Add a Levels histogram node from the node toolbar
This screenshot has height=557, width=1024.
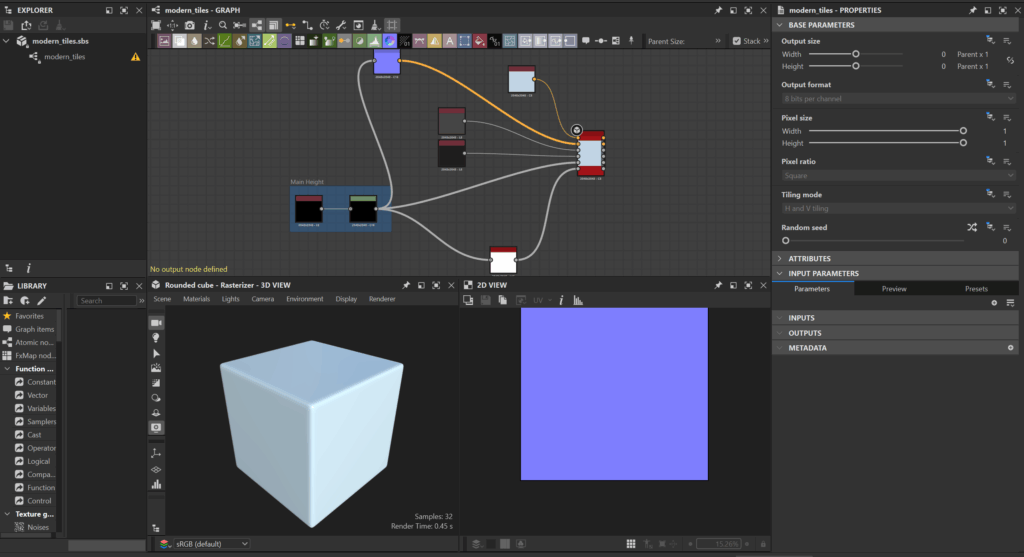(374, 41)
